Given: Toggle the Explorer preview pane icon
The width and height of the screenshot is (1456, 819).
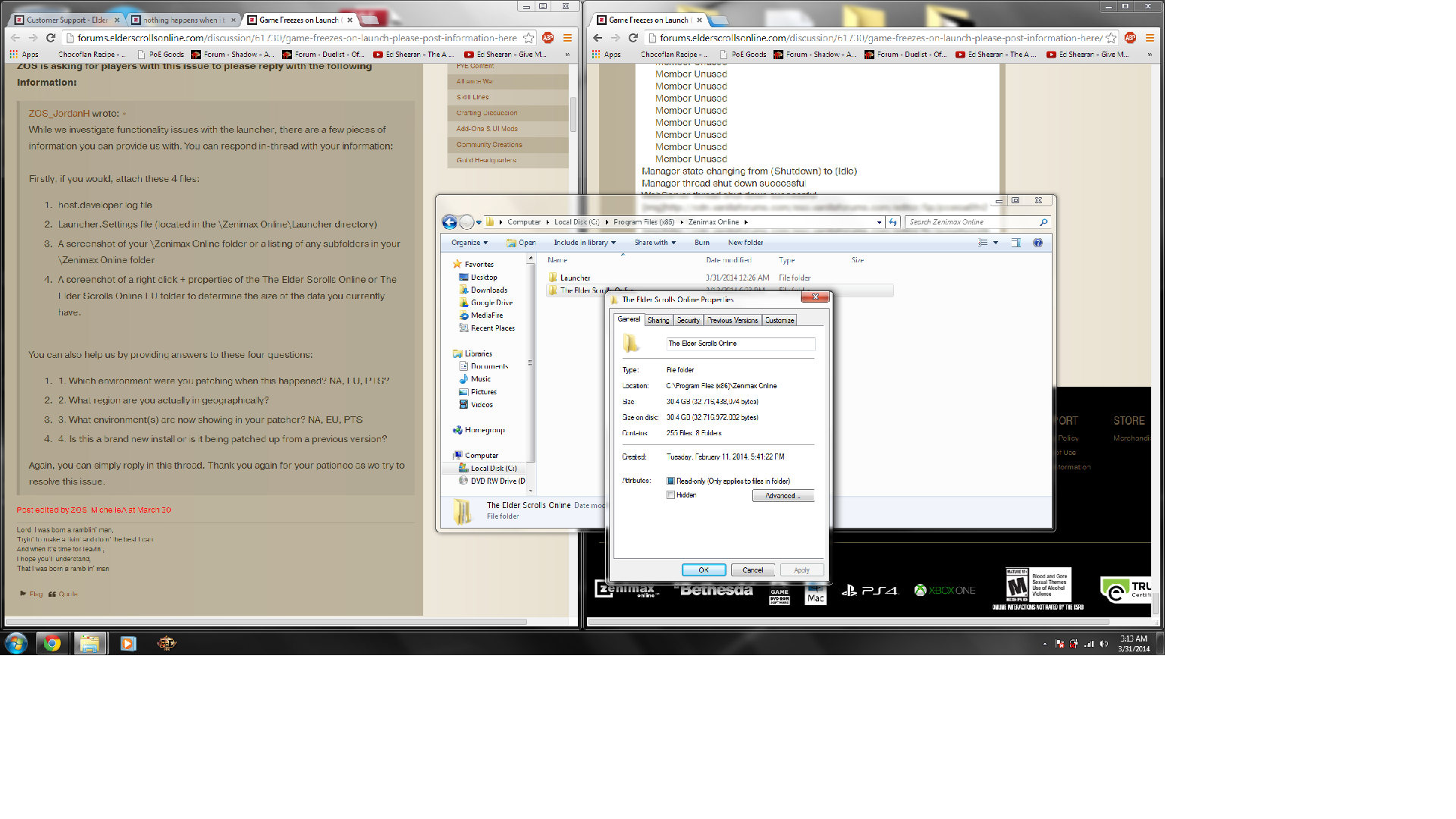Looking at the screenshot, I should pos(1016,243).
